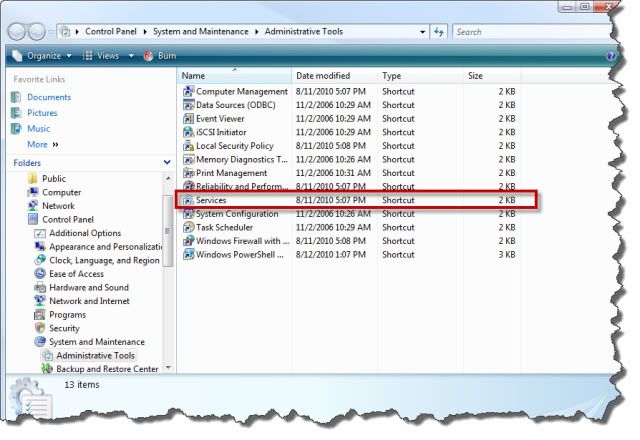Select Additional Options in the Folders tree
Viewport: 640px width, 440px height.
(x=85, y=233)
